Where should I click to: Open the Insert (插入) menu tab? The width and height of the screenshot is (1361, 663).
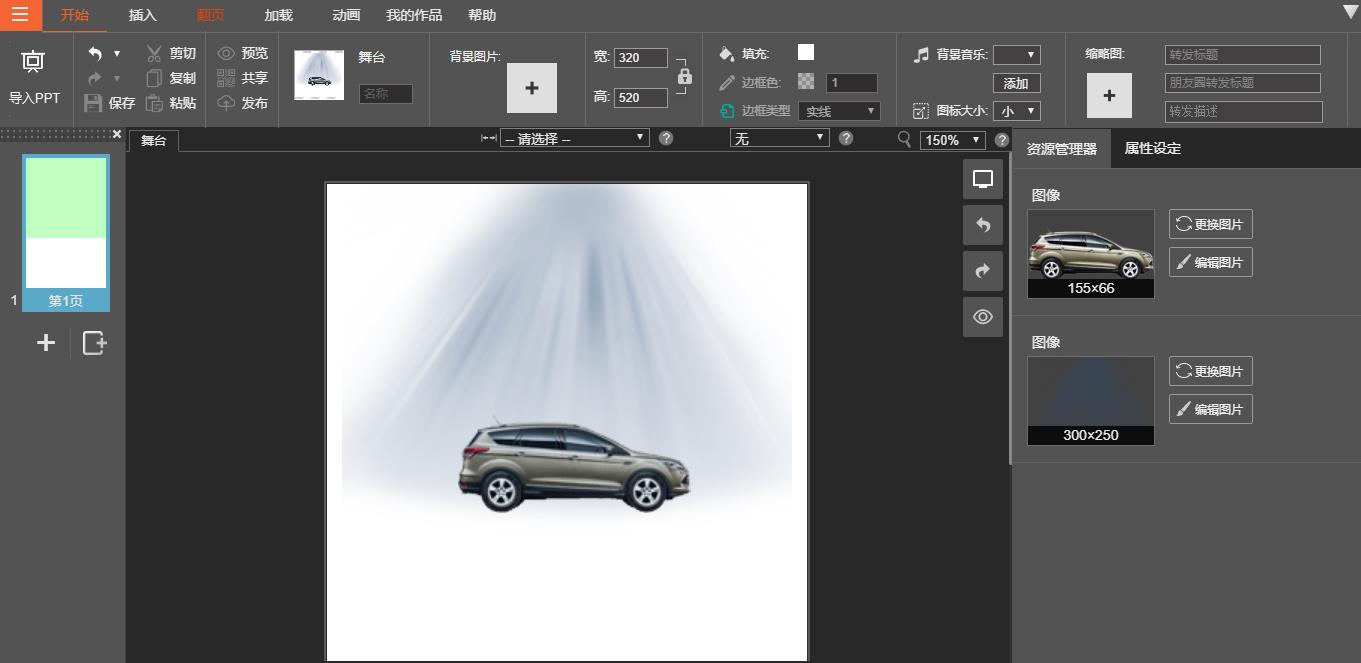click(x=143, y=15)
